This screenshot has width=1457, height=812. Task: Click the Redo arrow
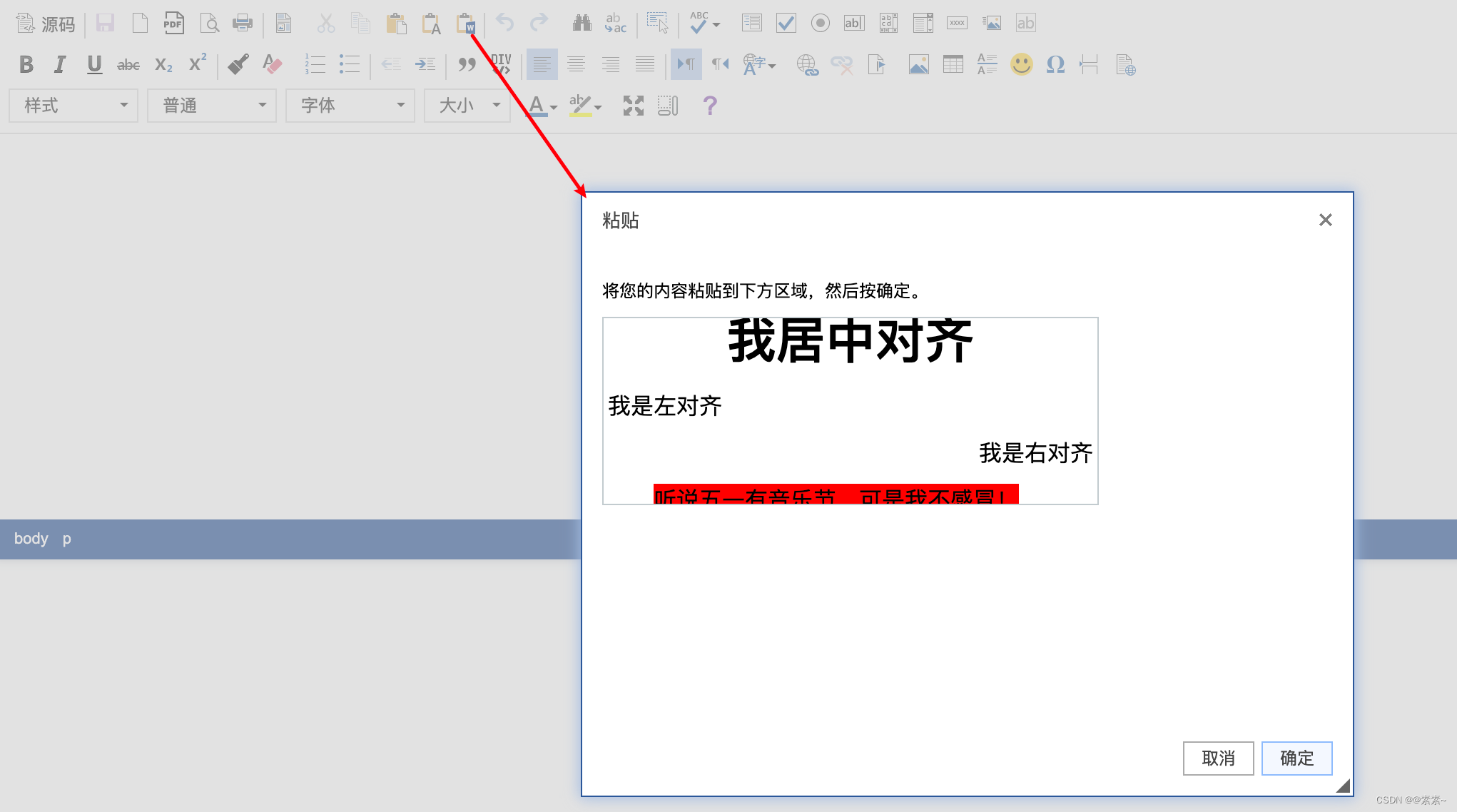539,24
